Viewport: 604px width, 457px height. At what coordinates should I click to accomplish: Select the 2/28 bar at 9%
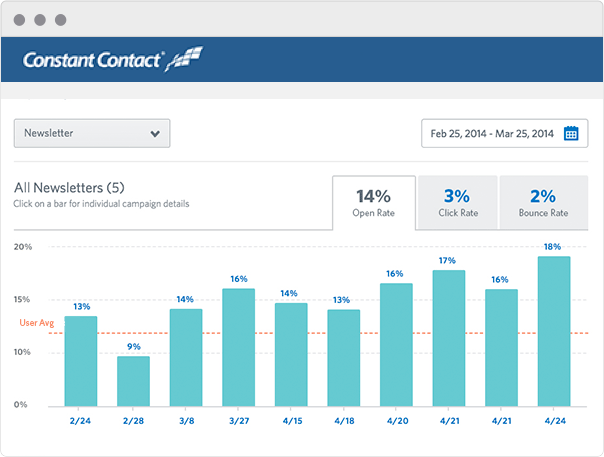pos(133,381)
